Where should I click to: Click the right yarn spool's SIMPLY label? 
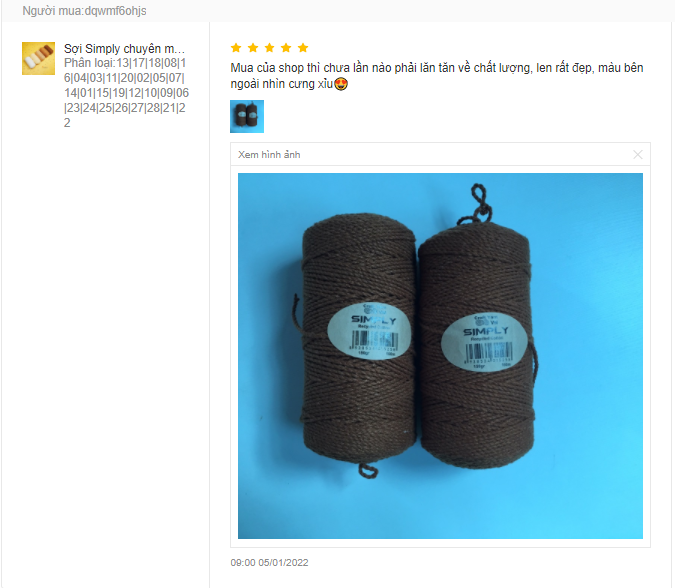point(484,343)
